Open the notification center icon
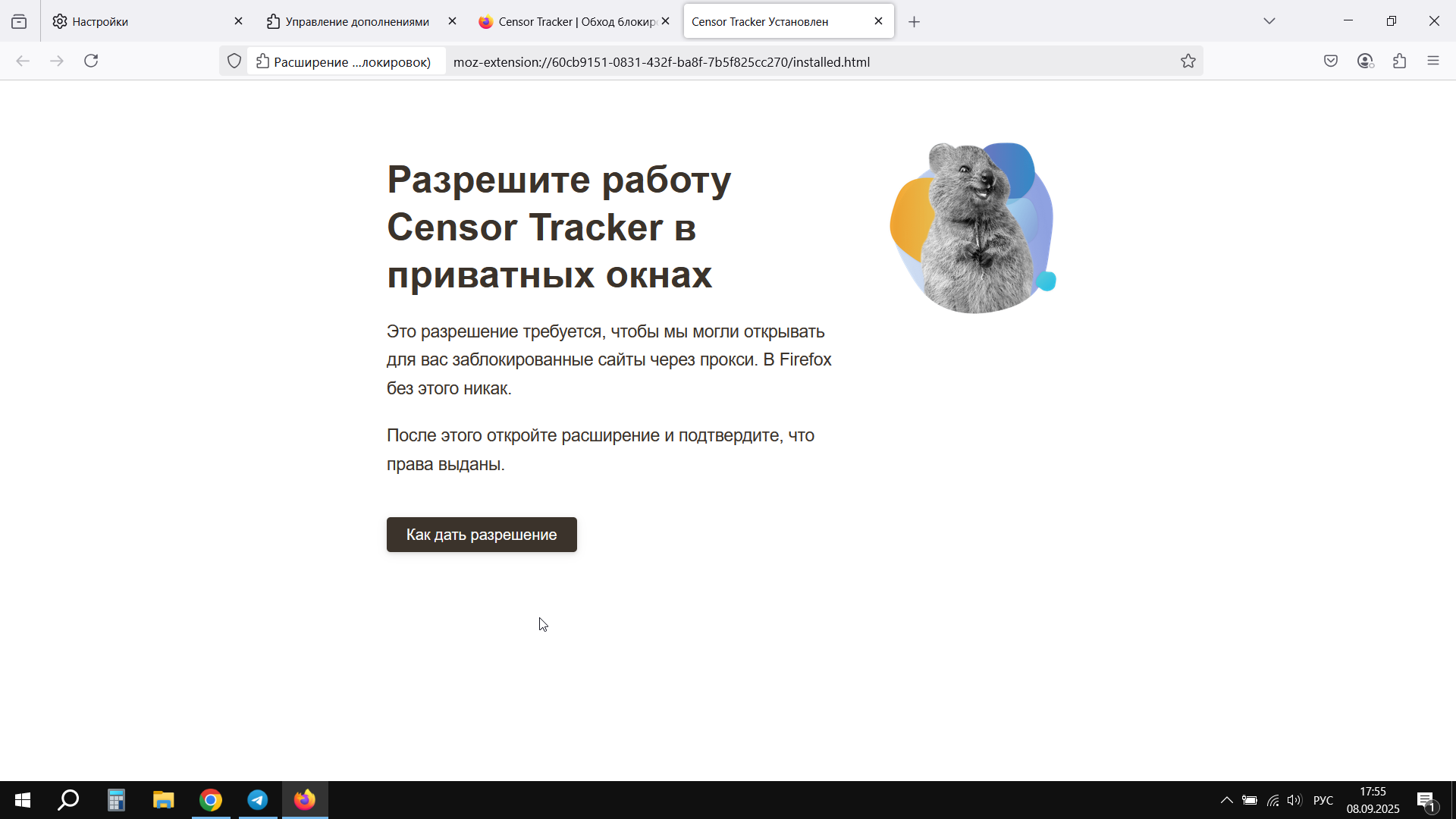 point(1426,800)
